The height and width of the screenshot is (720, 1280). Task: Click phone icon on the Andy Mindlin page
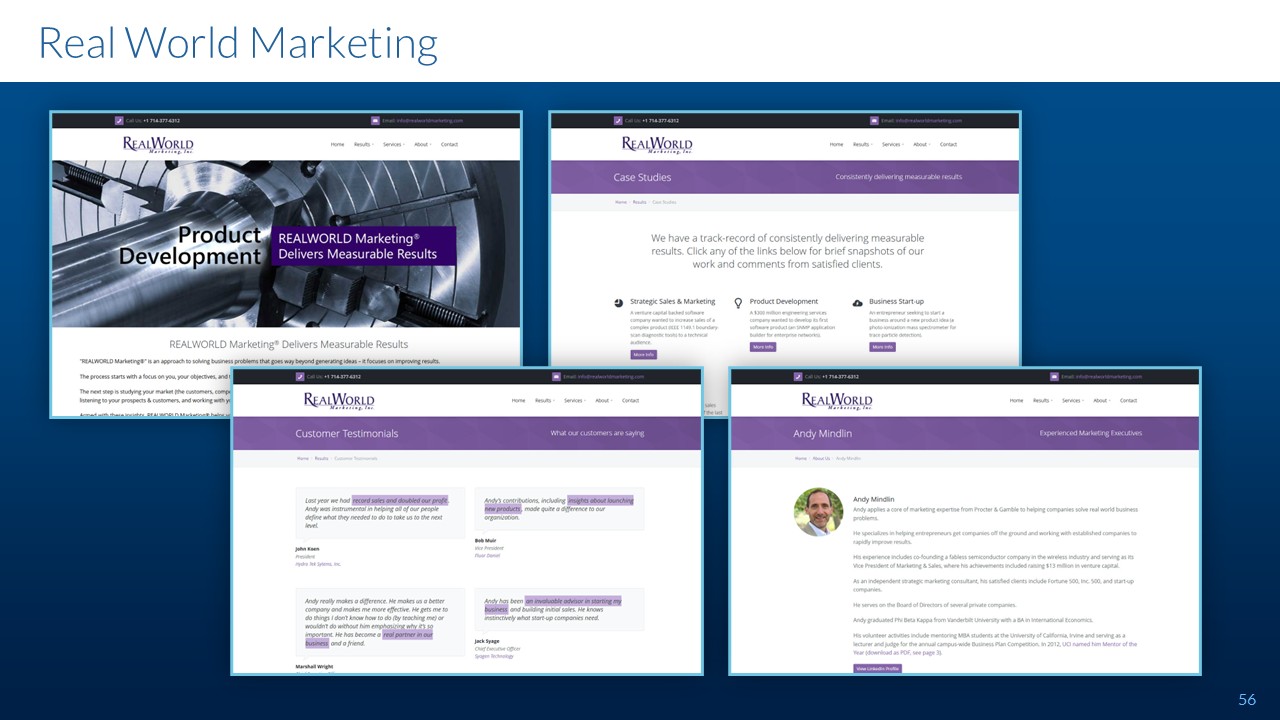[799, 377]
